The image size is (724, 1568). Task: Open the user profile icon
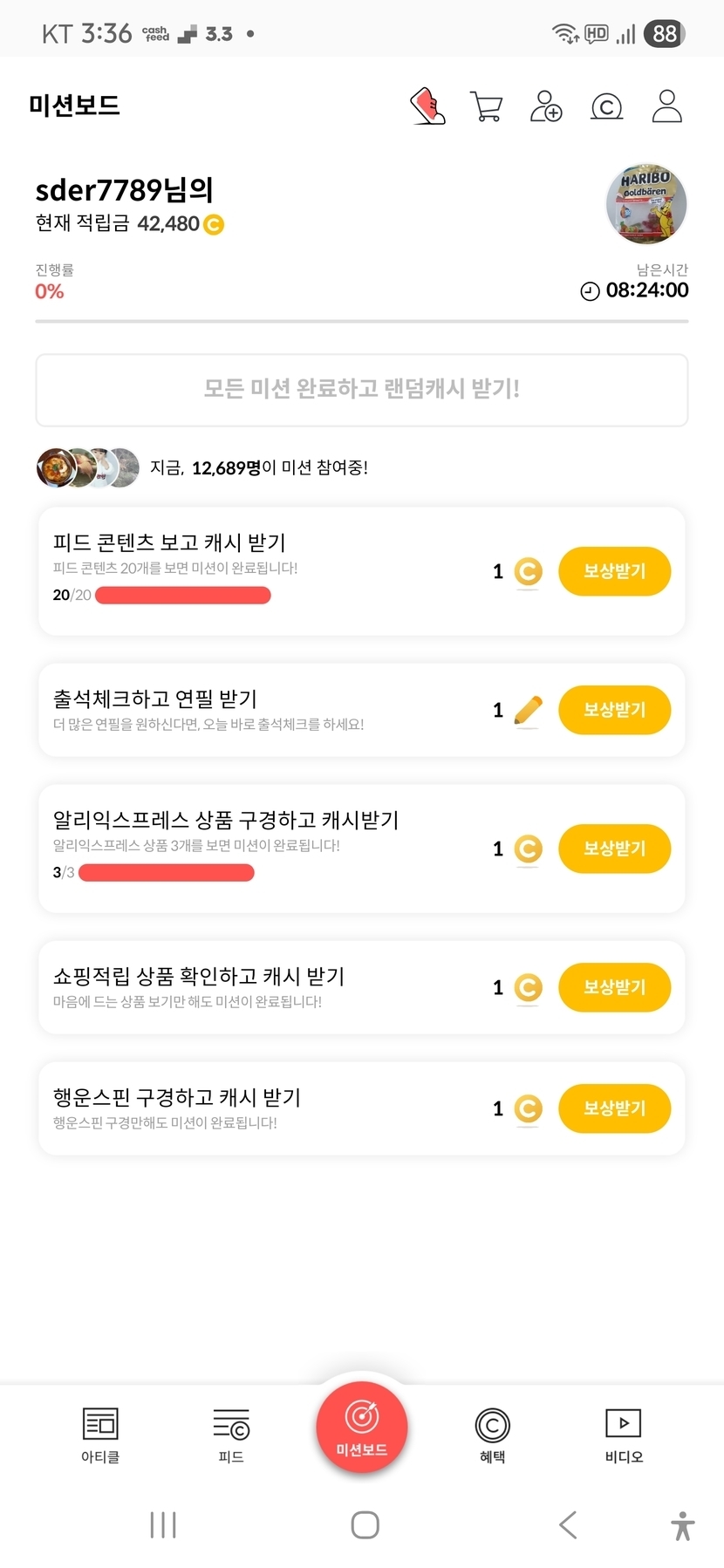(666, 106)
